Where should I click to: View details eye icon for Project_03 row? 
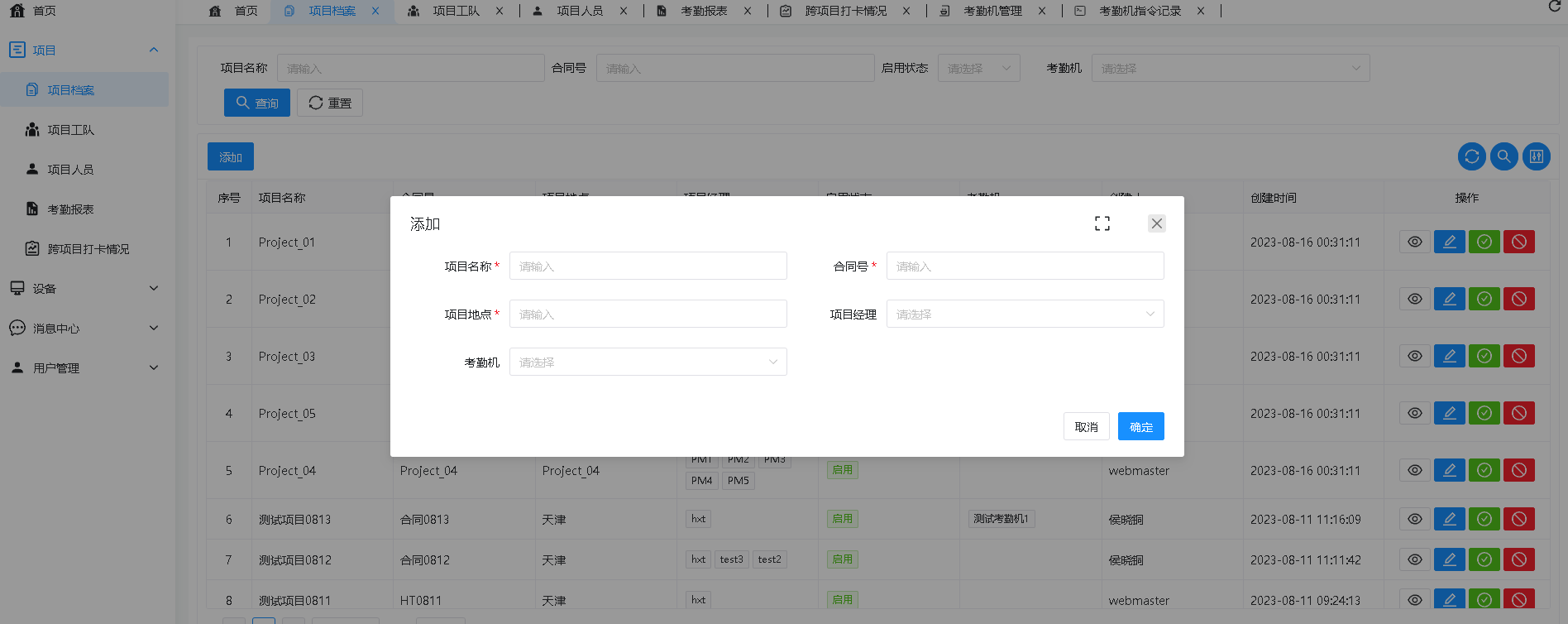(1415, 356)
